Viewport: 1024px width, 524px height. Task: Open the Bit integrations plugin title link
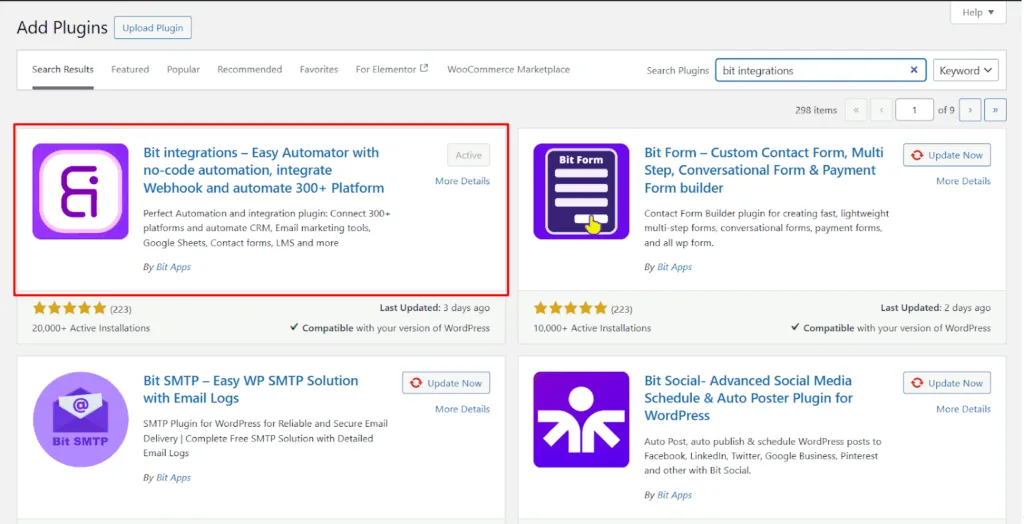click(x=264, y=171)
